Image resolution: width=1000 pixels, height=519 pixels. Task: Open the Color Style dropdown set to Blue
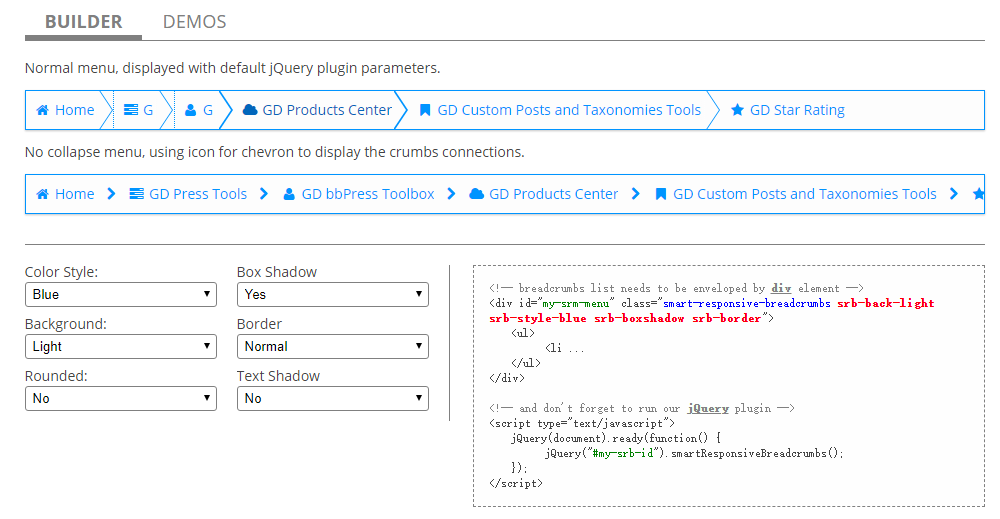pos(121,295)
